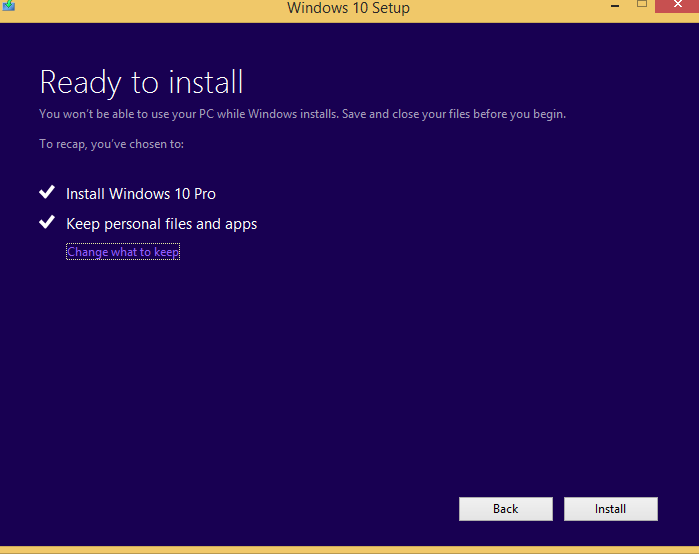Click the text To recap, you've chosen to:
This screenshot has height=554, width=699.
pyautogui.click(x=111, y=144)
